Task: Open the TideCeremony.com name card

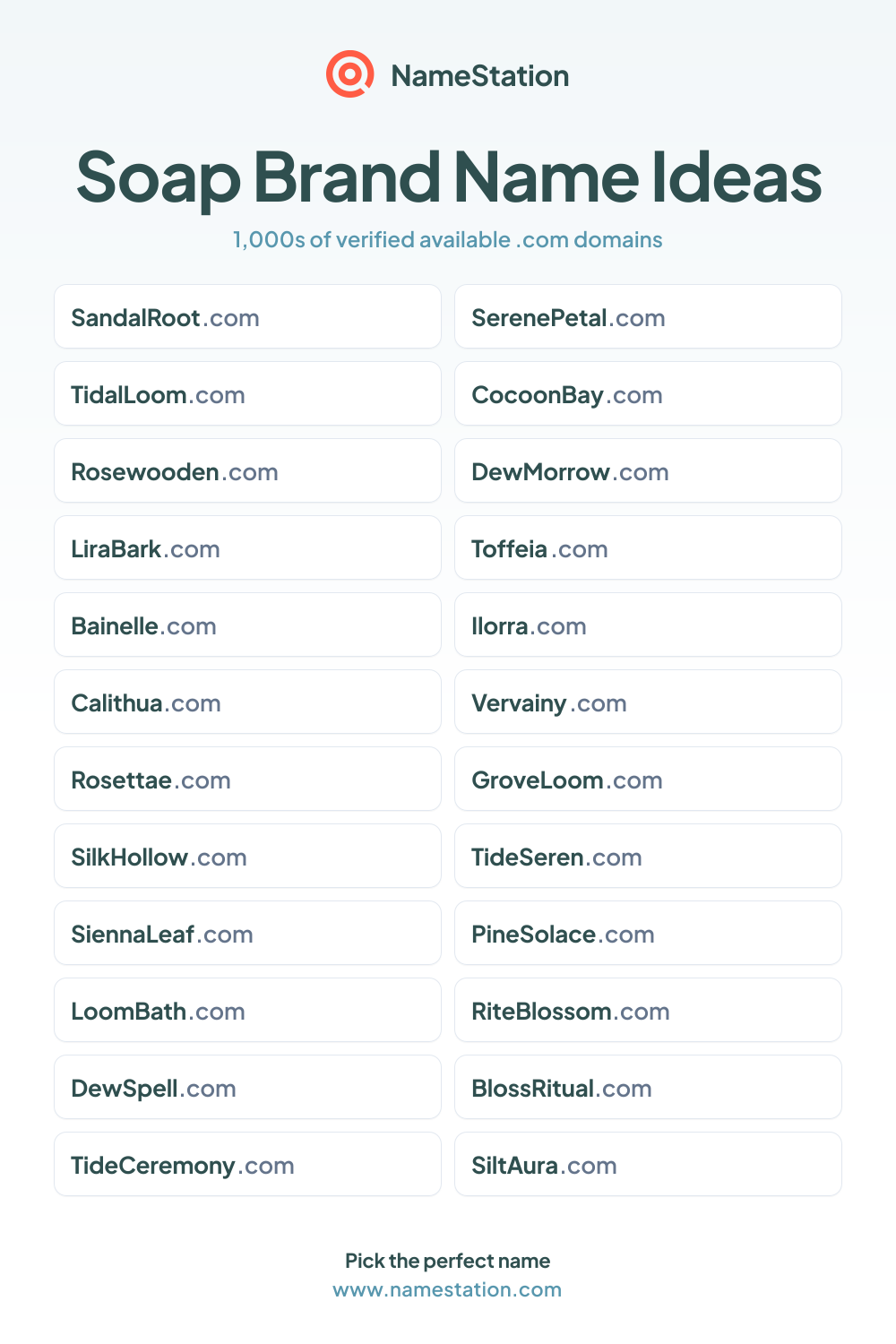Action: [247, 1164]
